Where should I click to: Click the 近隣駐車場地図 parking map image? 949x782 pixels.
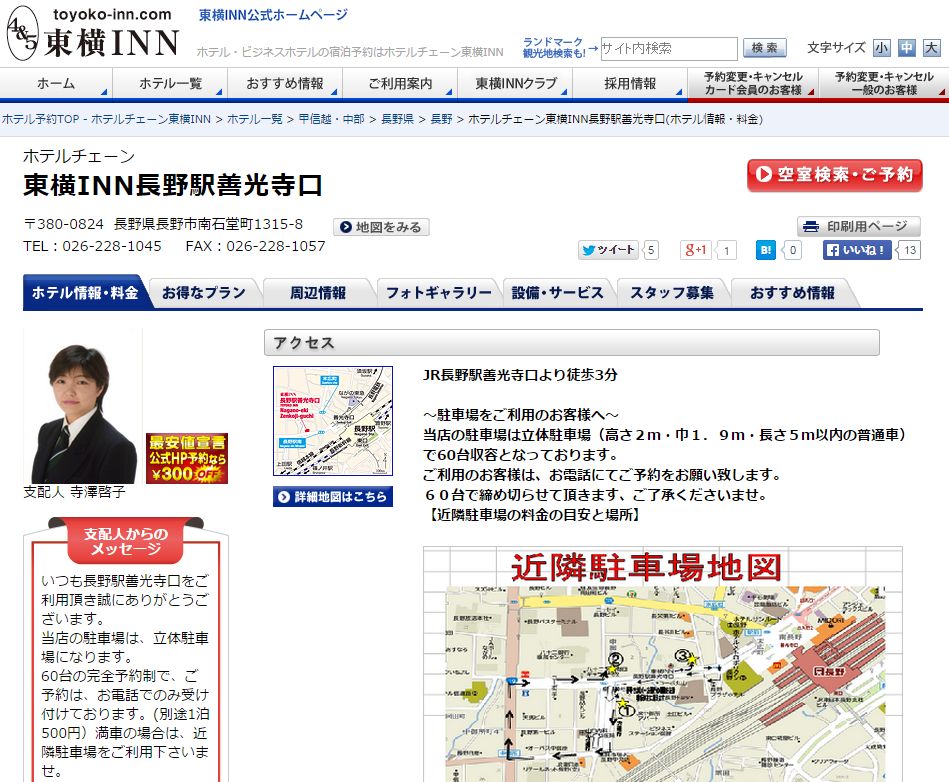(663, 664)
